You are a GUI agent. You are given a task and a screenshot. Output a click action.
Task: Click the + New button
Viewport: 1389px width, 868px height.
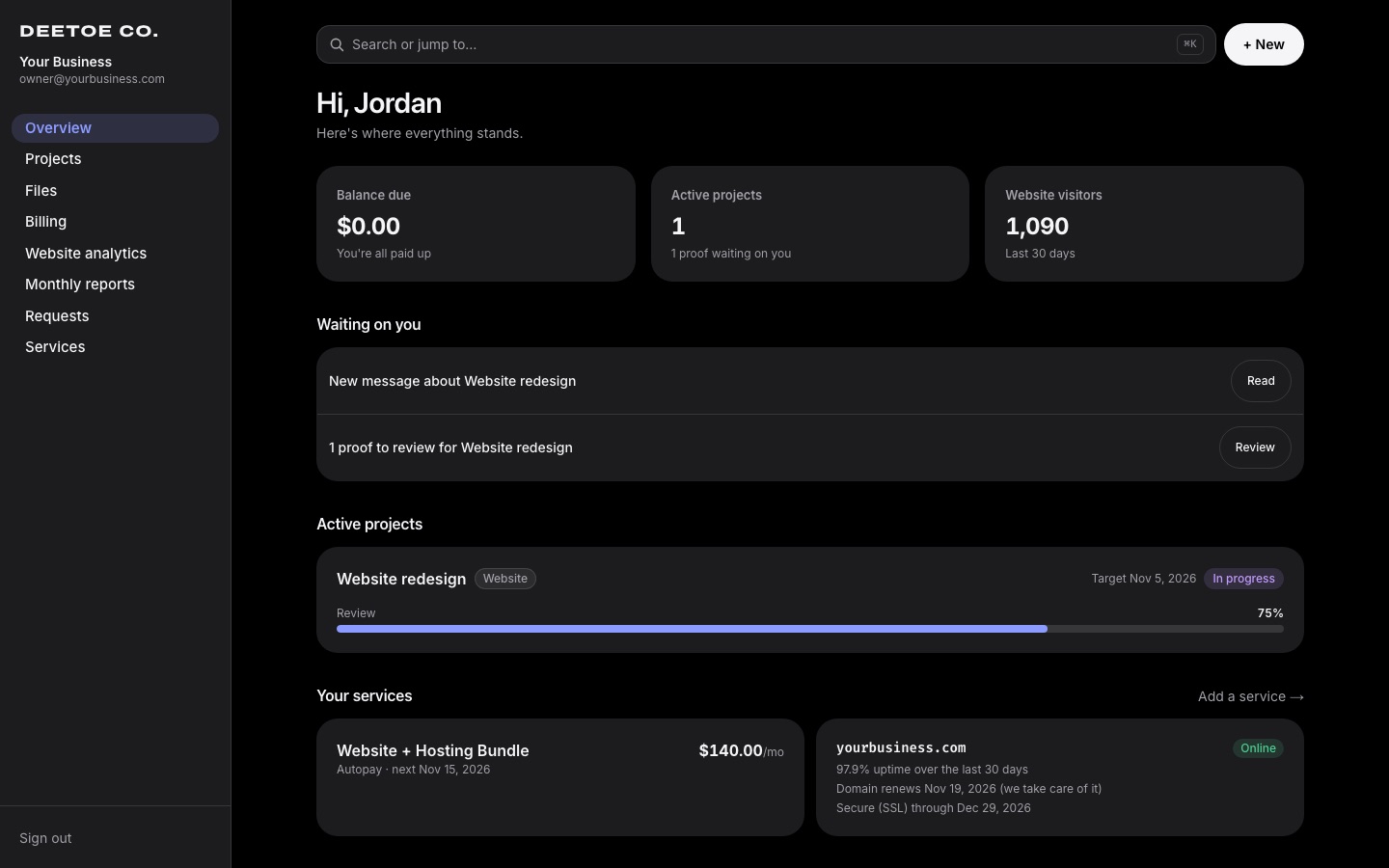click(x=1264, y=44)
